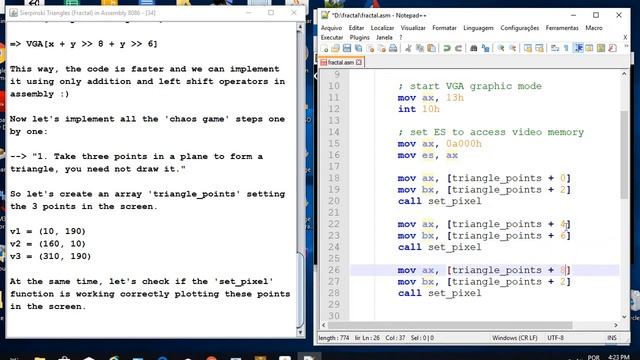
Task: Click the Paste toolbar icon
Action: [431, 48]
